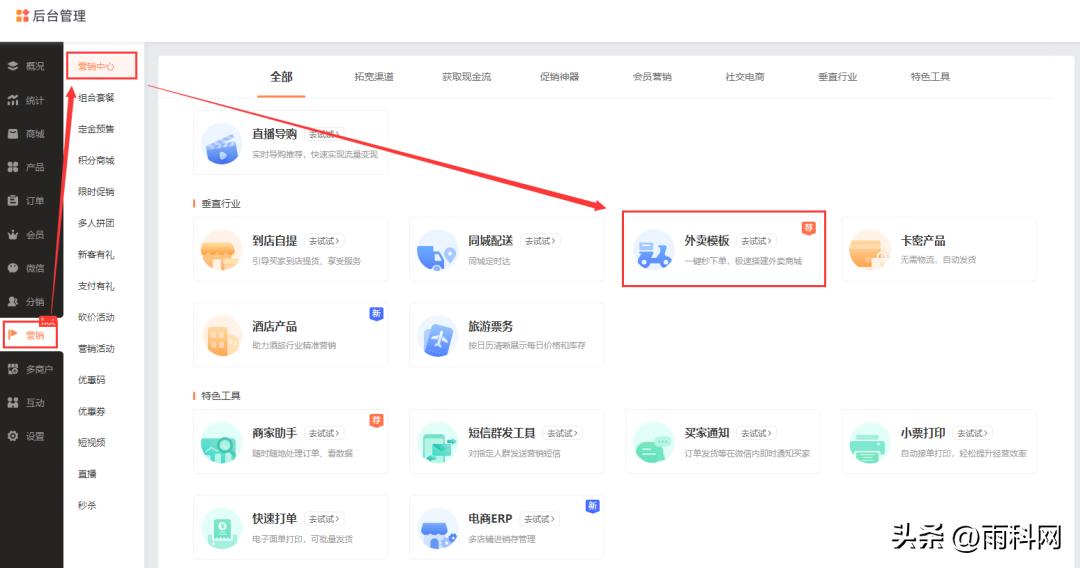Open the 分销 distribution sidebar icon
Screen dimensions: 1080x568
point(13,302)
